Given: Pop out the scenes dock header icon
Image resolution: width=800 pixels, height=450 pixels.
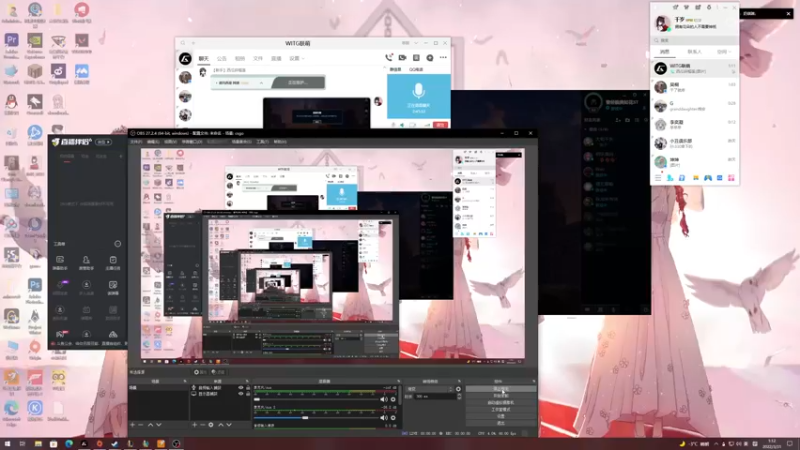Looking at the screenshot, I should 185,381.
